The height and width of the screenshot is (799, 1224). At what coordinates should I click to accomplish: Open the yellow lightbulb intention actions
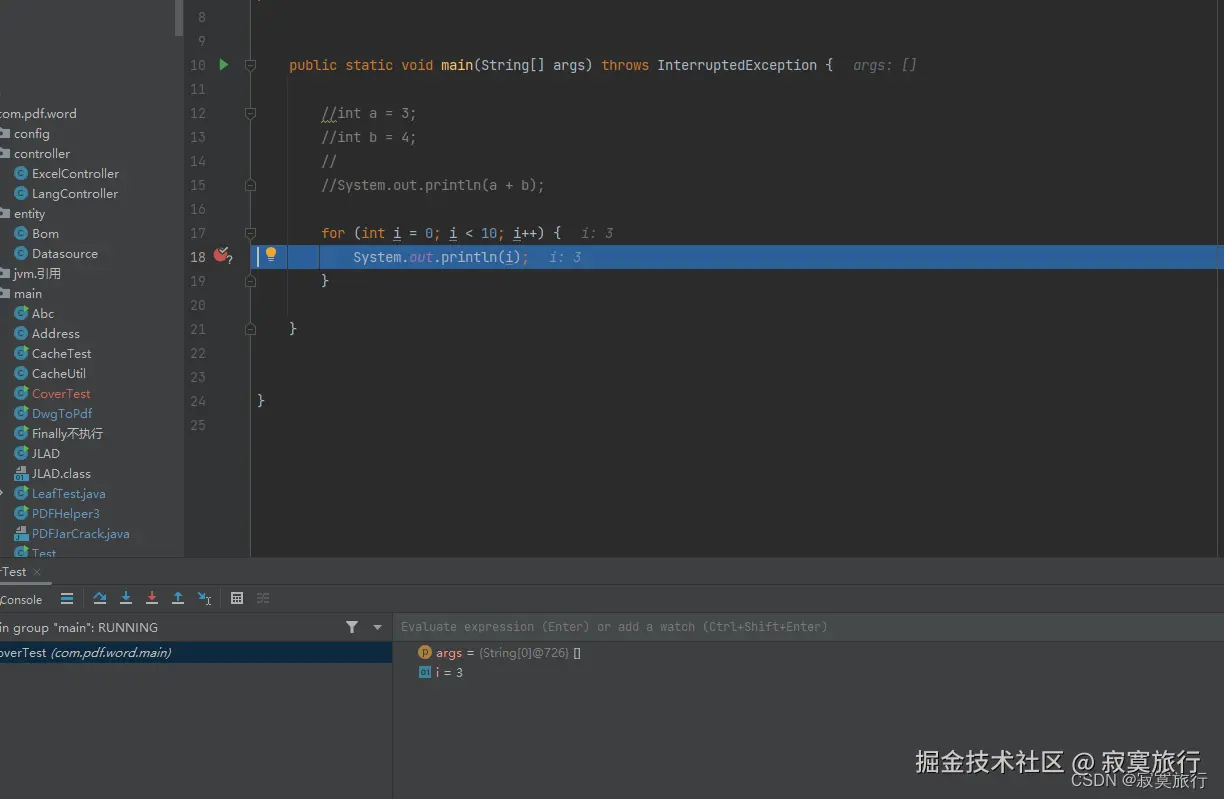tap(270, 255)
